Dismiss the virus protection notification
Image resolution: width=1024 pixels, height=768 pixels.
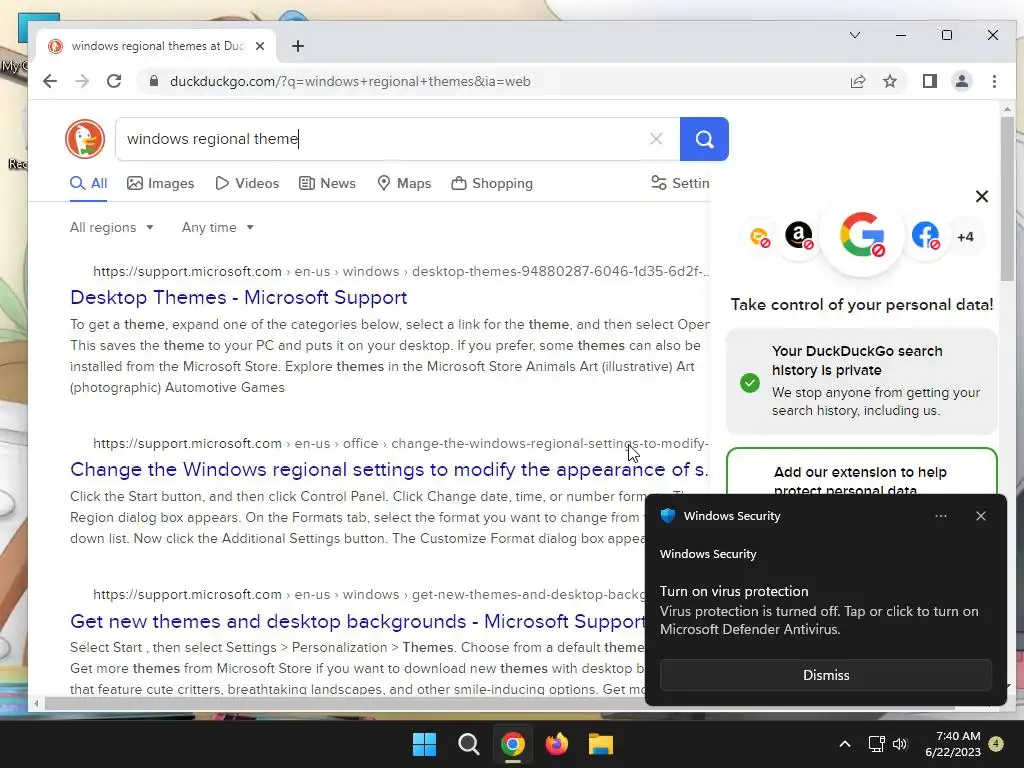[825, 675]
